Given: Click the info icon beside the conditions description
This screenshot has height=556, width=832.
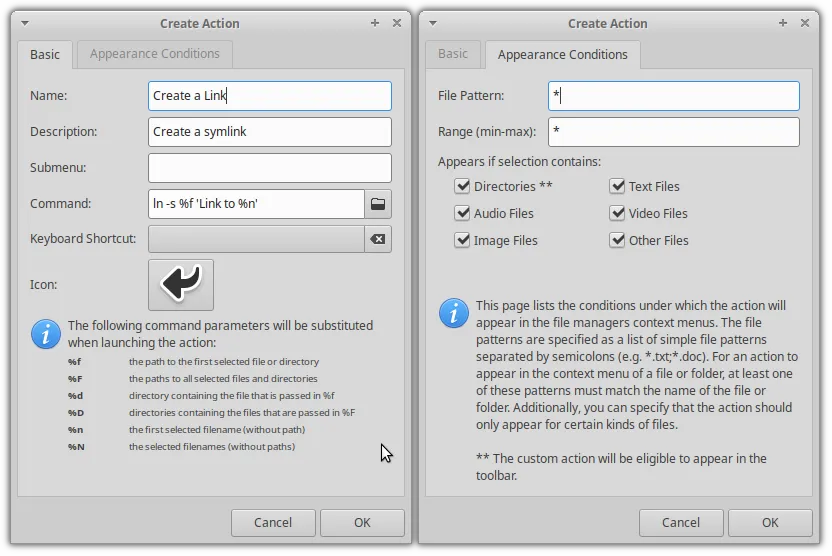Looking at the screenshot, I should [454, 313].
